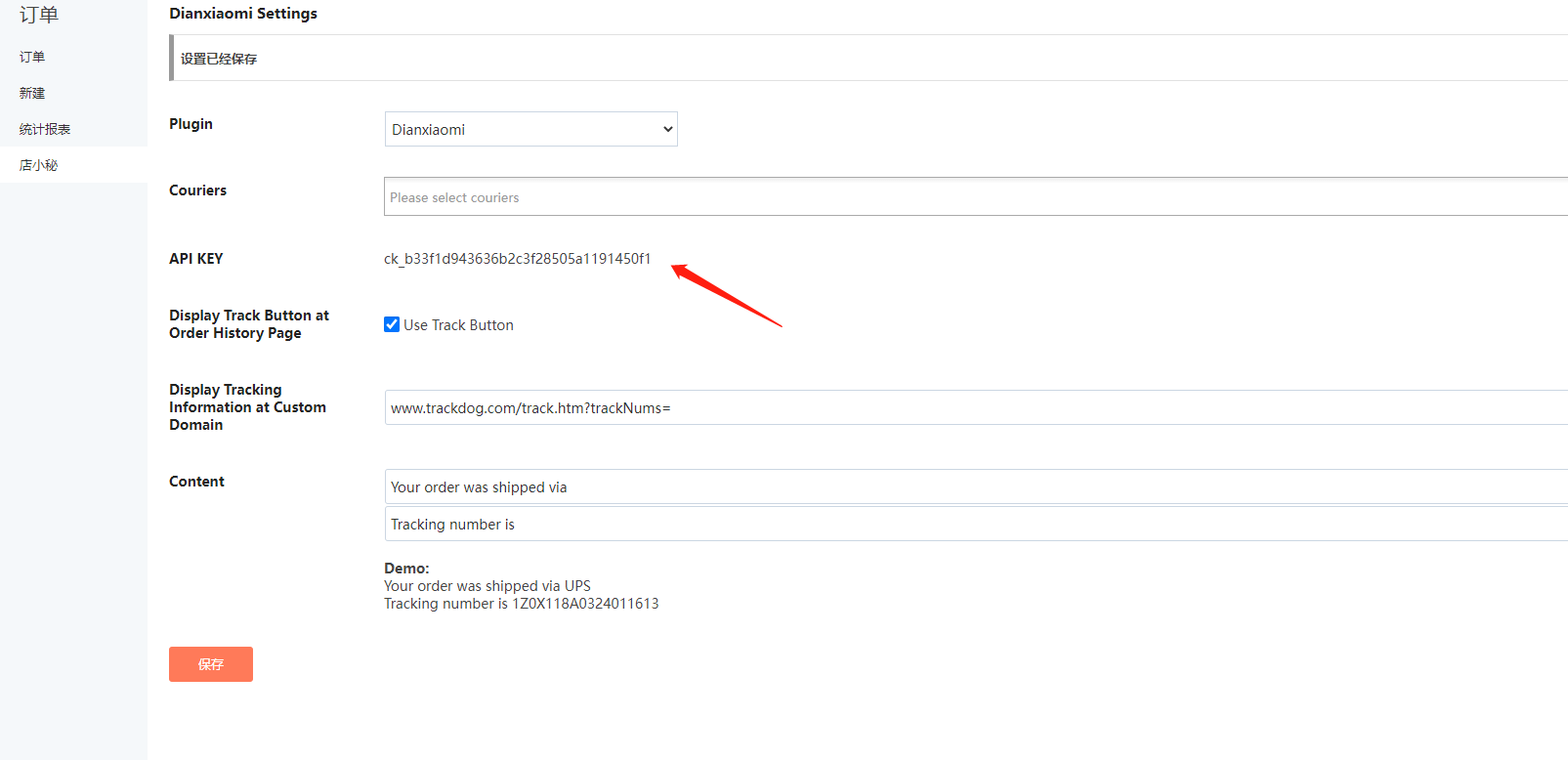Image resolution: width=1568 pixels, height=760 pixels.
Task: Click the Display Track Button at Order History Page label
Action: [249, 324]
